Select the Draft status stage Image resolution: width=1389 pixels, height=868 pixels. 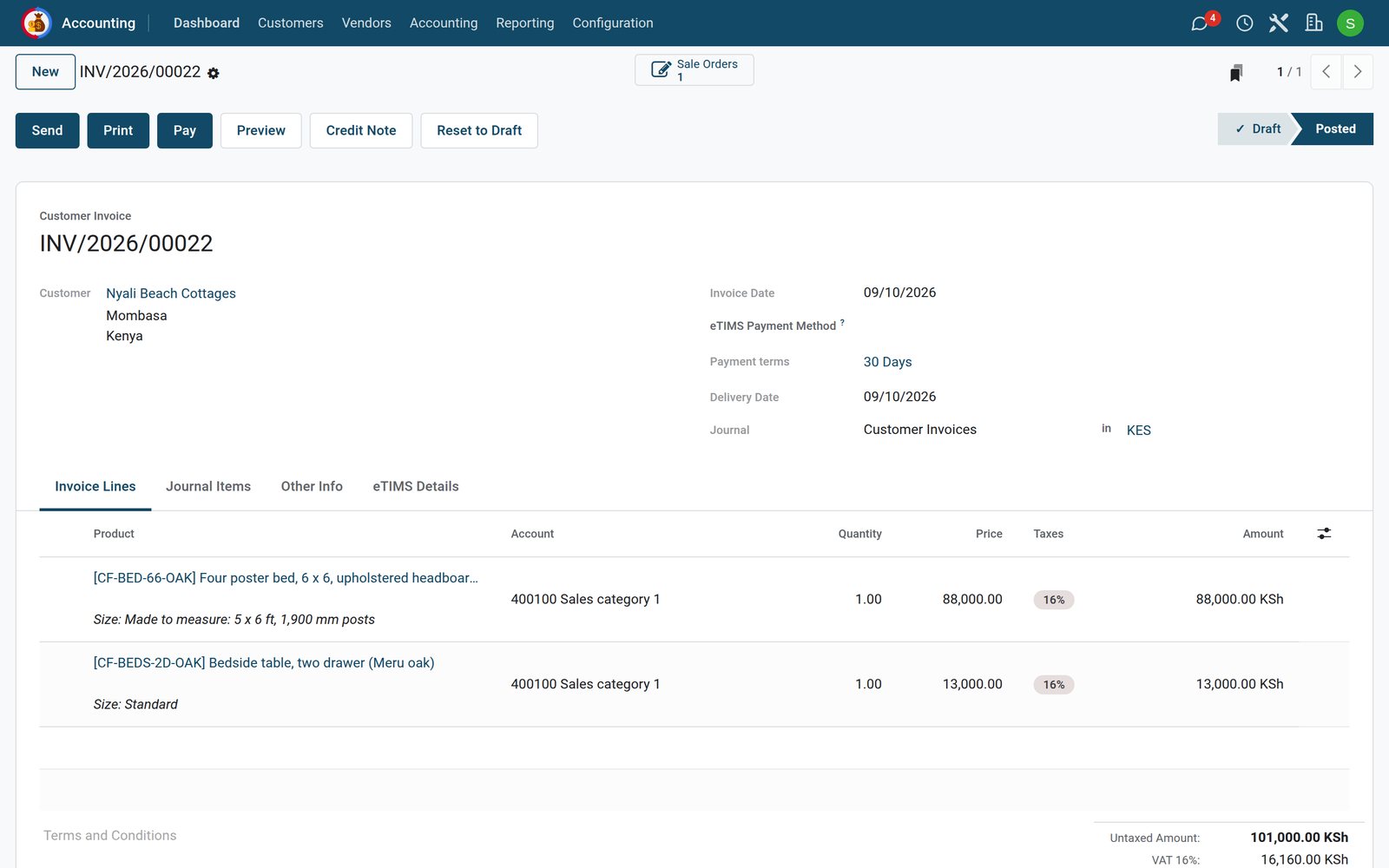click(1257, 129)
